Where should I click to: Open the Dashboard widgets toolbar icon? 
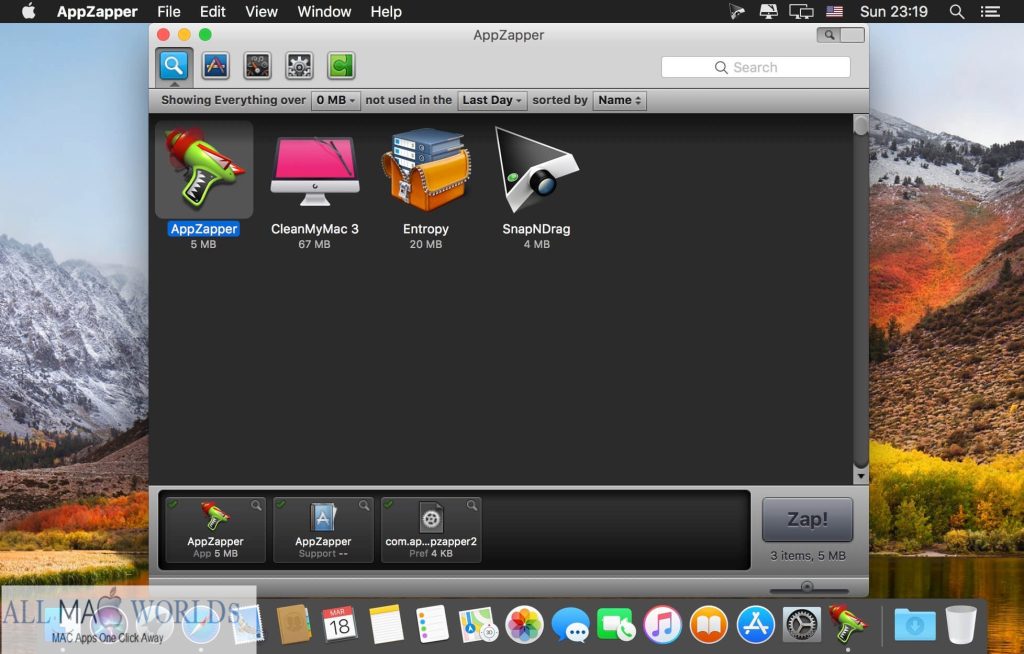click(x=257, y=65)
